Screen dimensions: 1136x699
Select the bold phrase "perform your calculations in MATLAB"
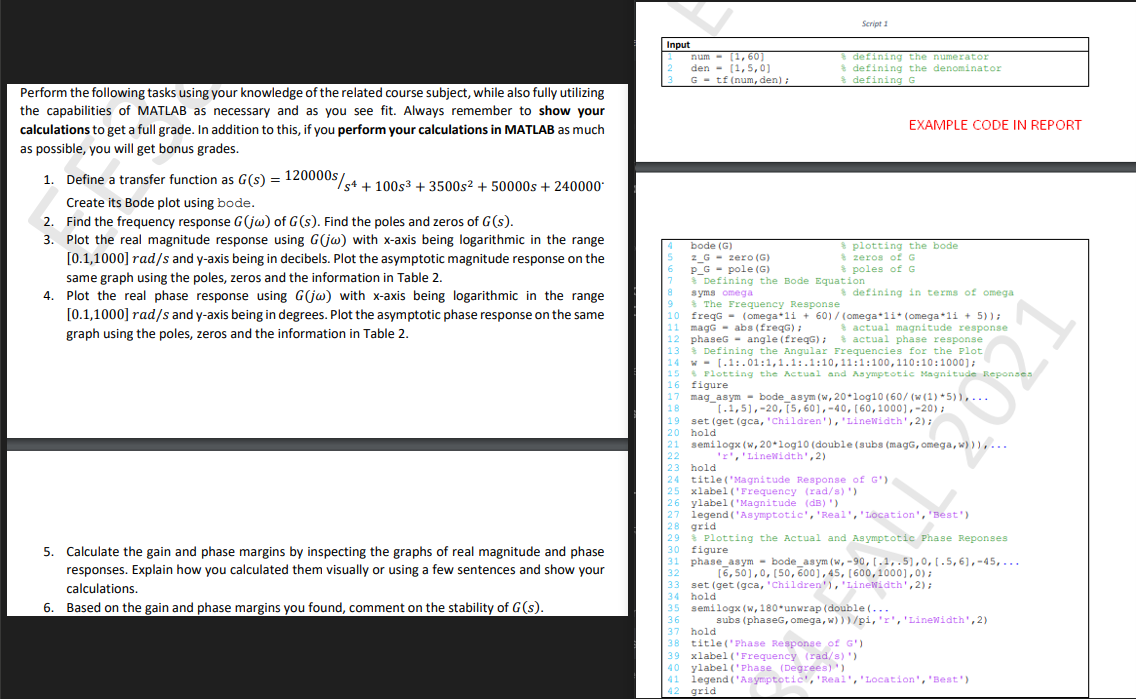click(446, 130)
